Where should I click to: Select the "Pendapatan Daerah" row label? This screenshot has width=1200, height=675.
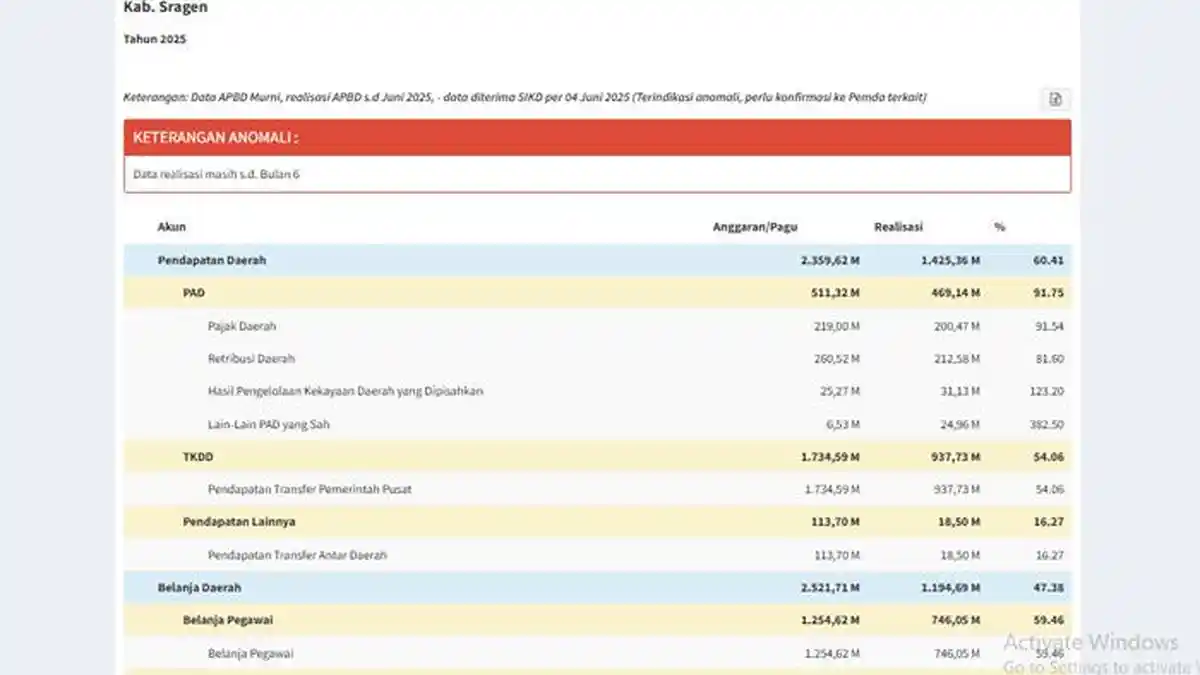click(212, 261)
